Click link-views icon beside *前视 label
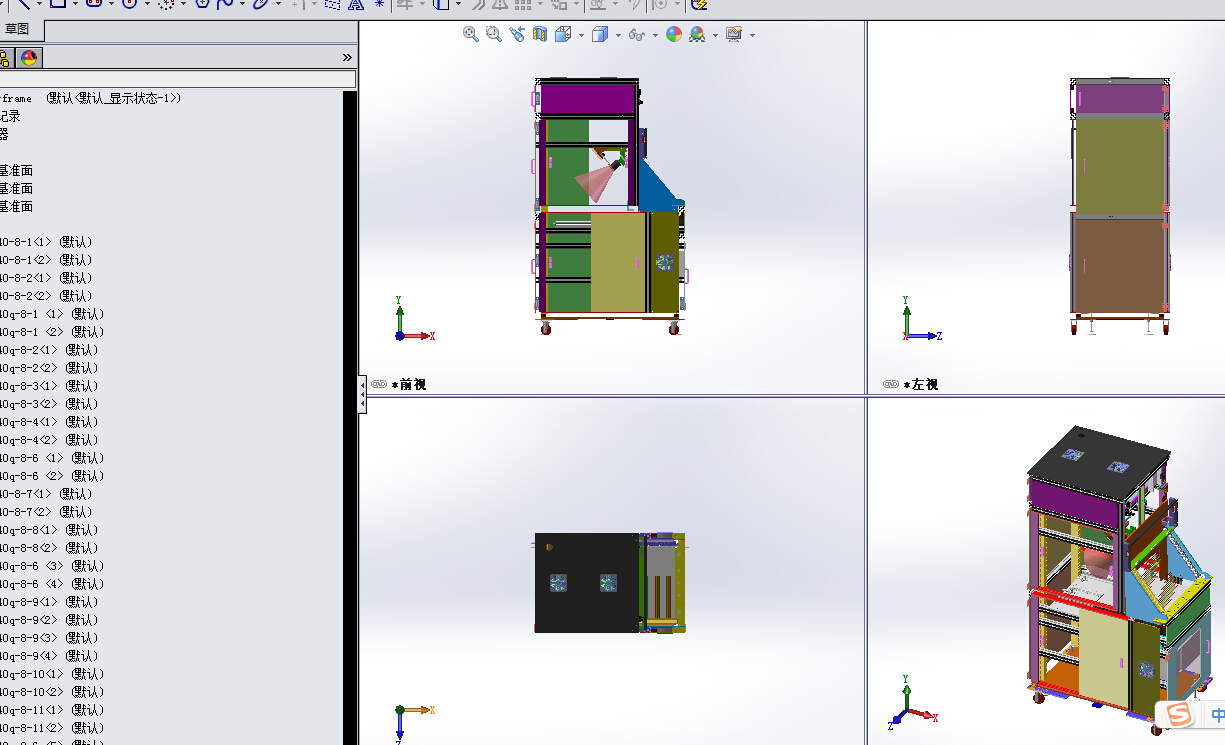The height and width of the screenshot is (745, 1225). pyautogui.click(x=378, y=384)
